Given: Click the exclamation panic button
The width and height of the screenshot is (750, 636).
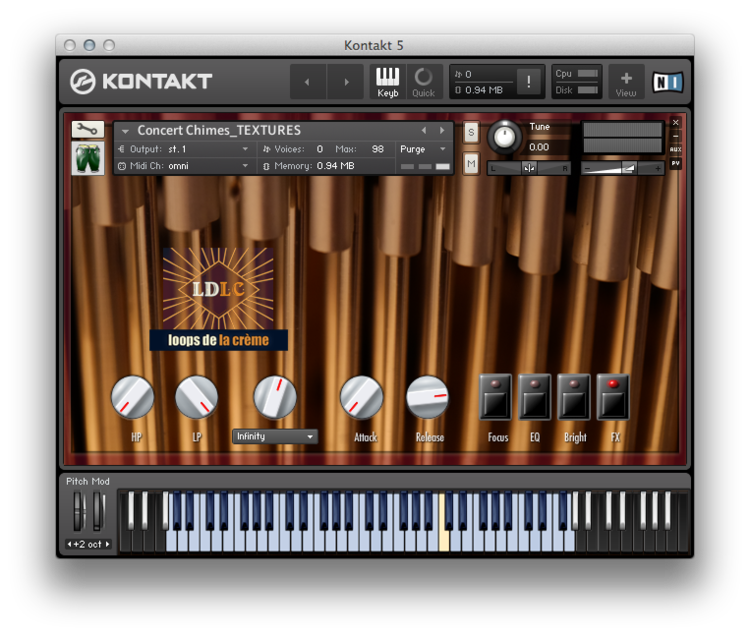Looking at the screenshot, I should pyautogui.click(x=529, y=82).
